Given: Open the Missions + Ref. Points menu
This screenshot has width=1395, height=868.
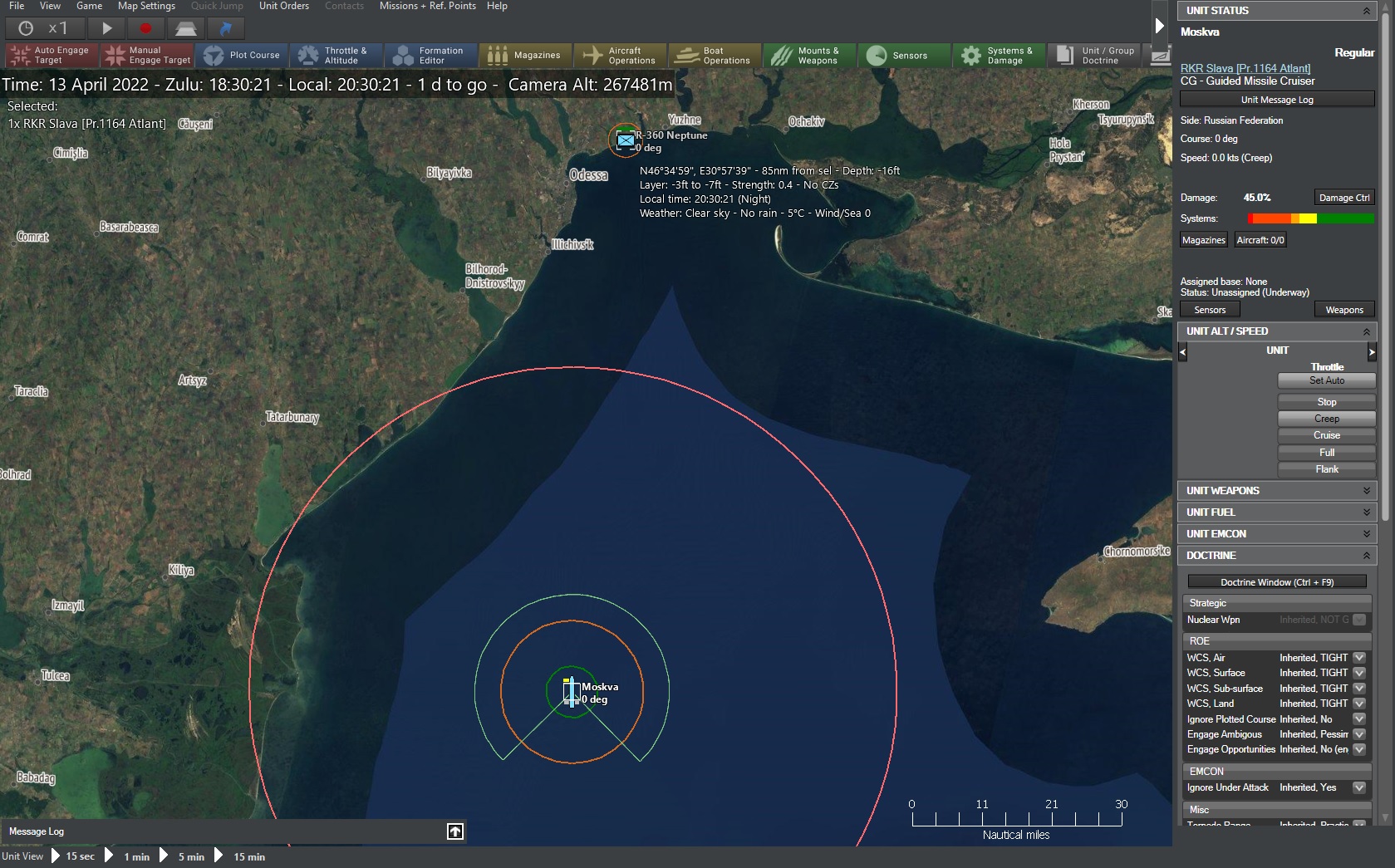Looking at the screenshot, I should pyautogui.click(x=428, y=6).
